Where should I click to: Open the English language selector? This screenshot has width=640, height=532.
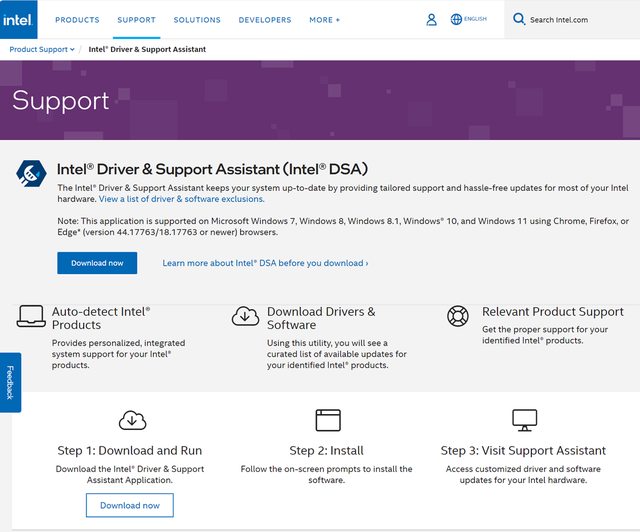click(475, 19)
